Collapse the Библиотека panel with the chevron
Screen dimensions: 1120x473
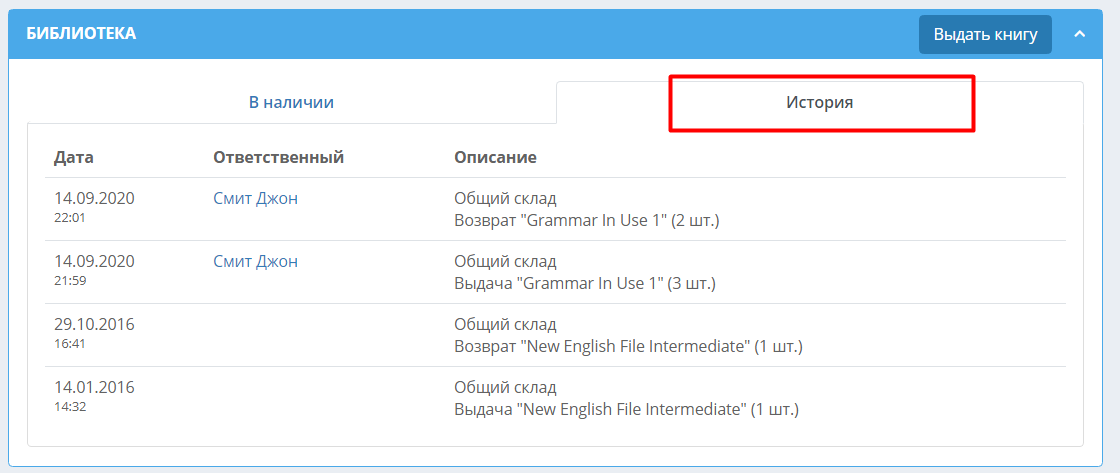pyautogui.click(x=1080, y=34)
